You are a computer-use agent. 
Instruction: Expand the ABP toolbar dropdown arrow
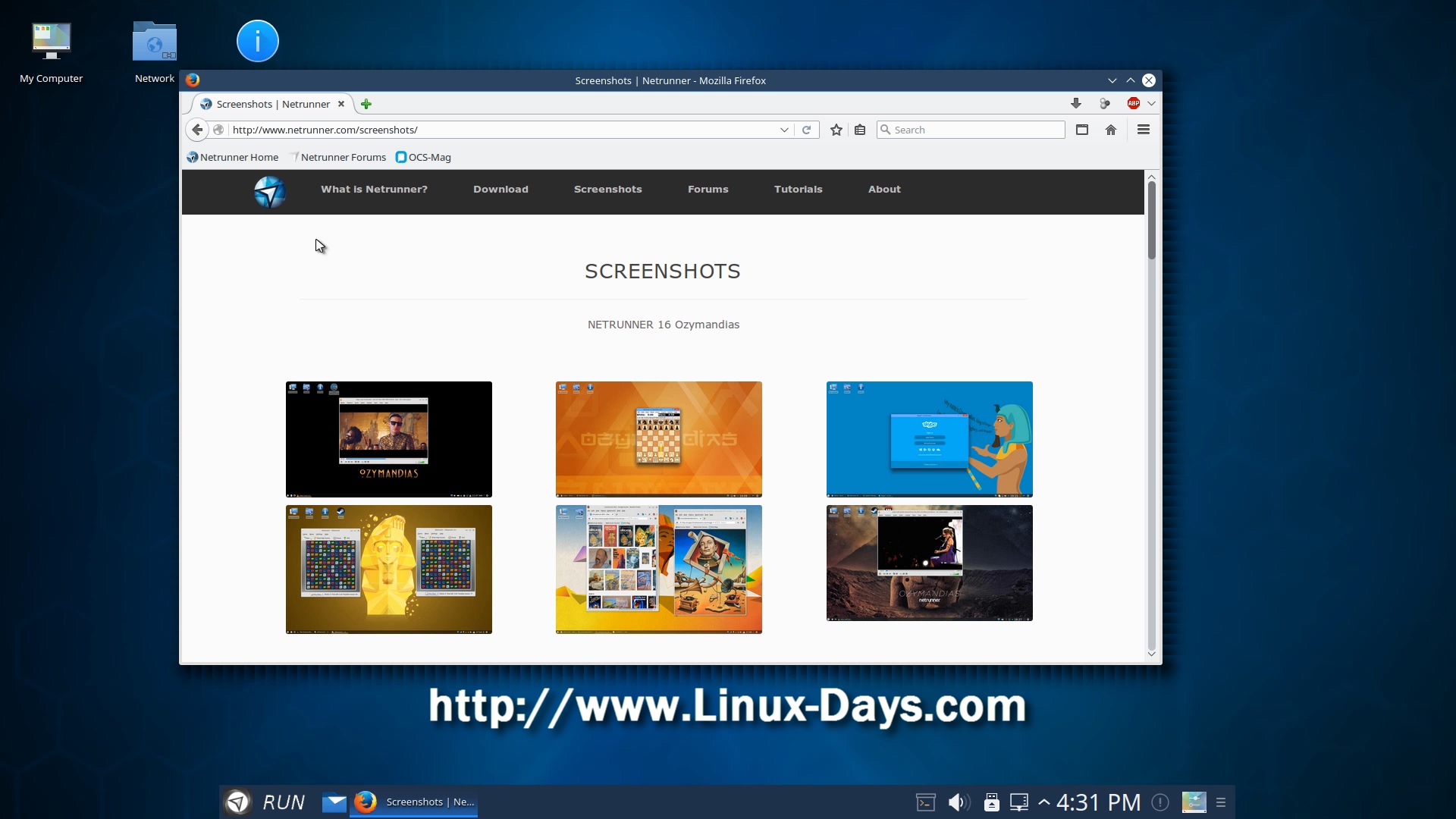pyautogui.click(x=1151, y=104)
